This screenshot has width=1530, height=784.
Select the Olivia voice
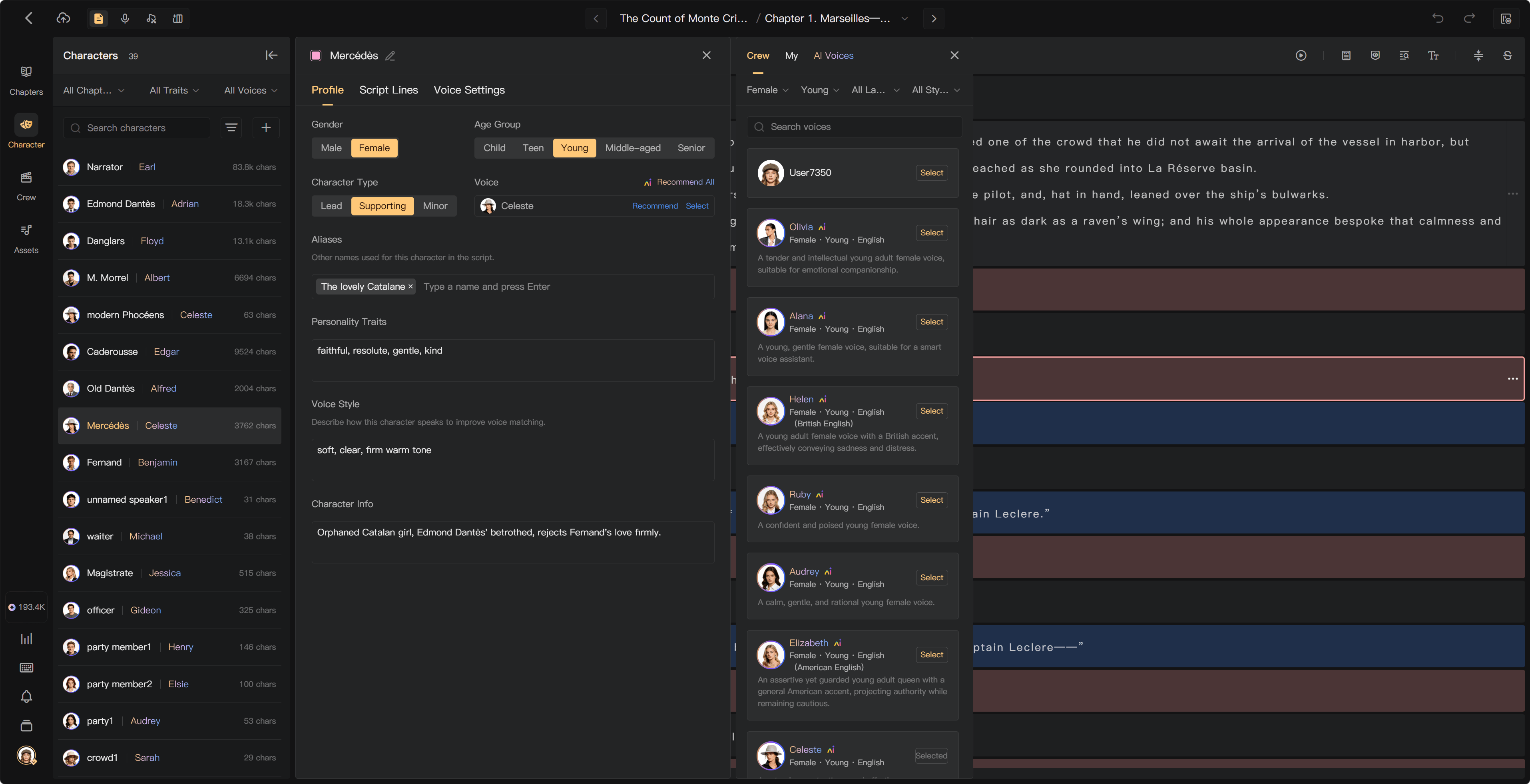click(x=931, y=232)
